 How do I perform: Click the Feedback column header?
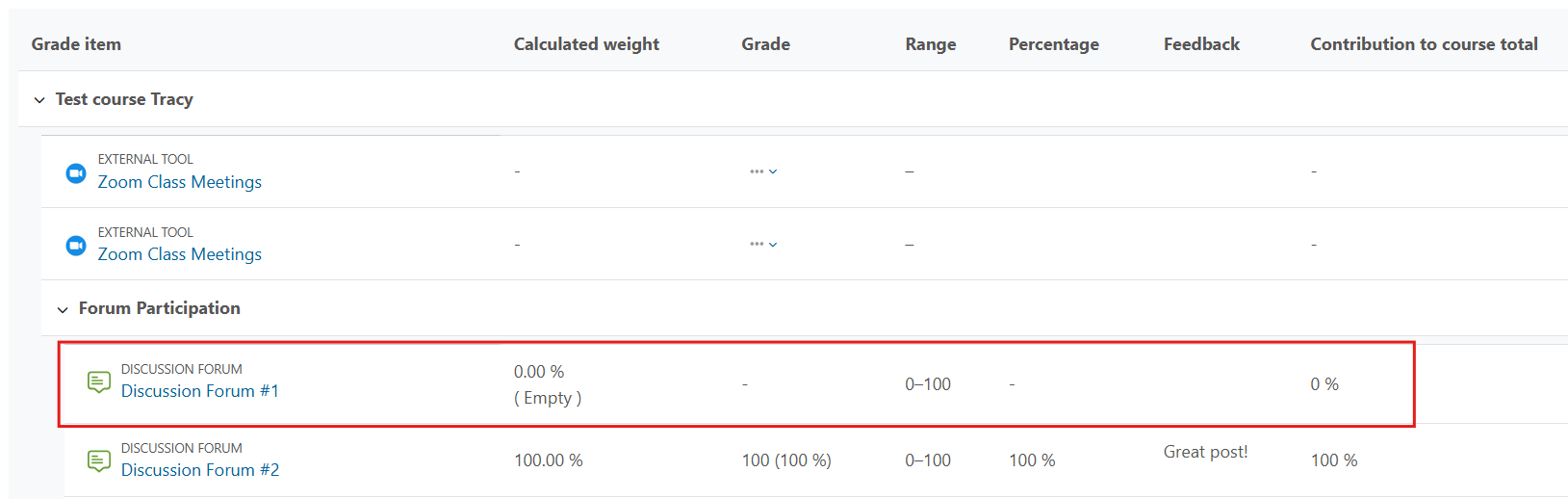(x=1202, y=44)
